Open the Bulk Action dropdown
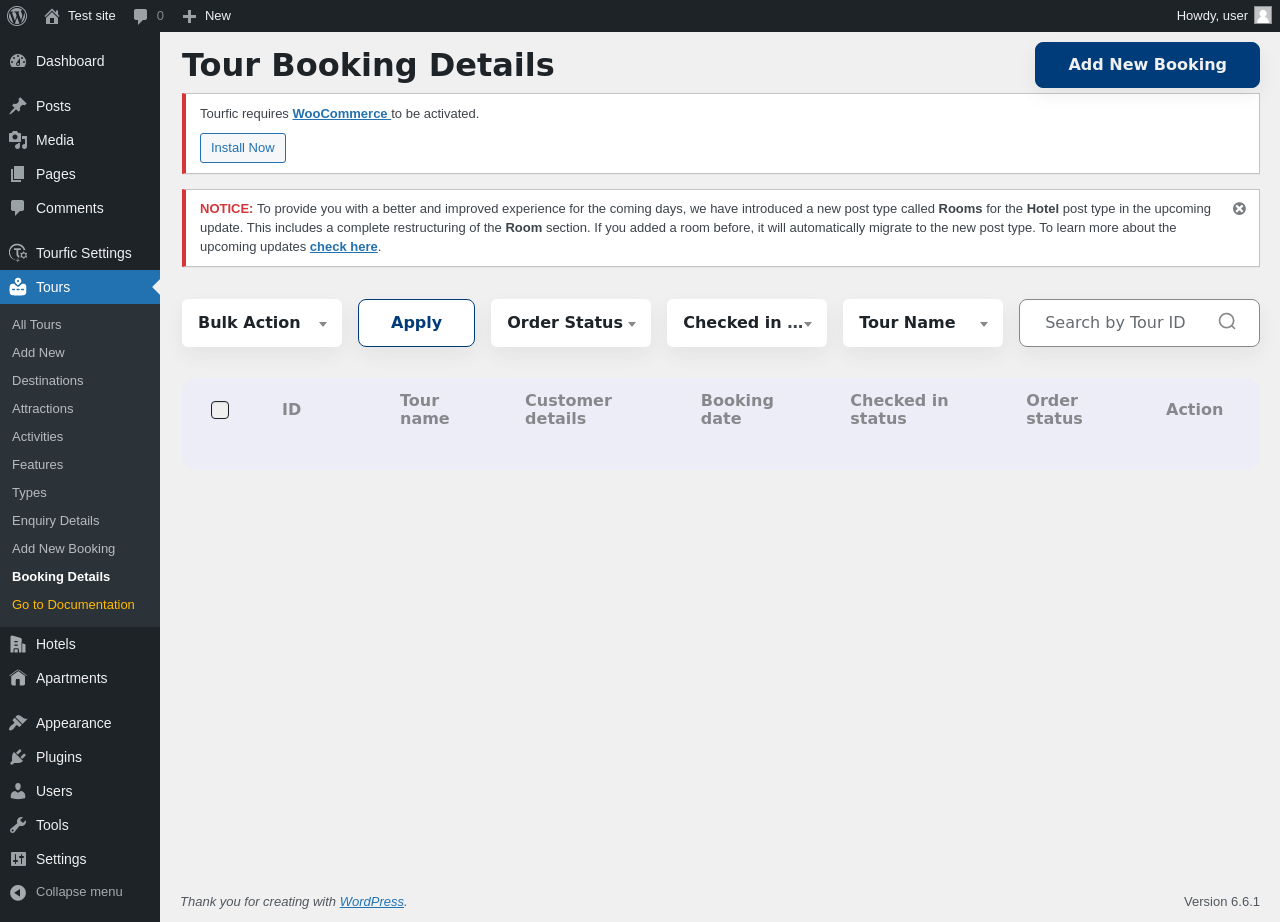The width and height of the screenshot is (1280, 922). click(262, 323)
